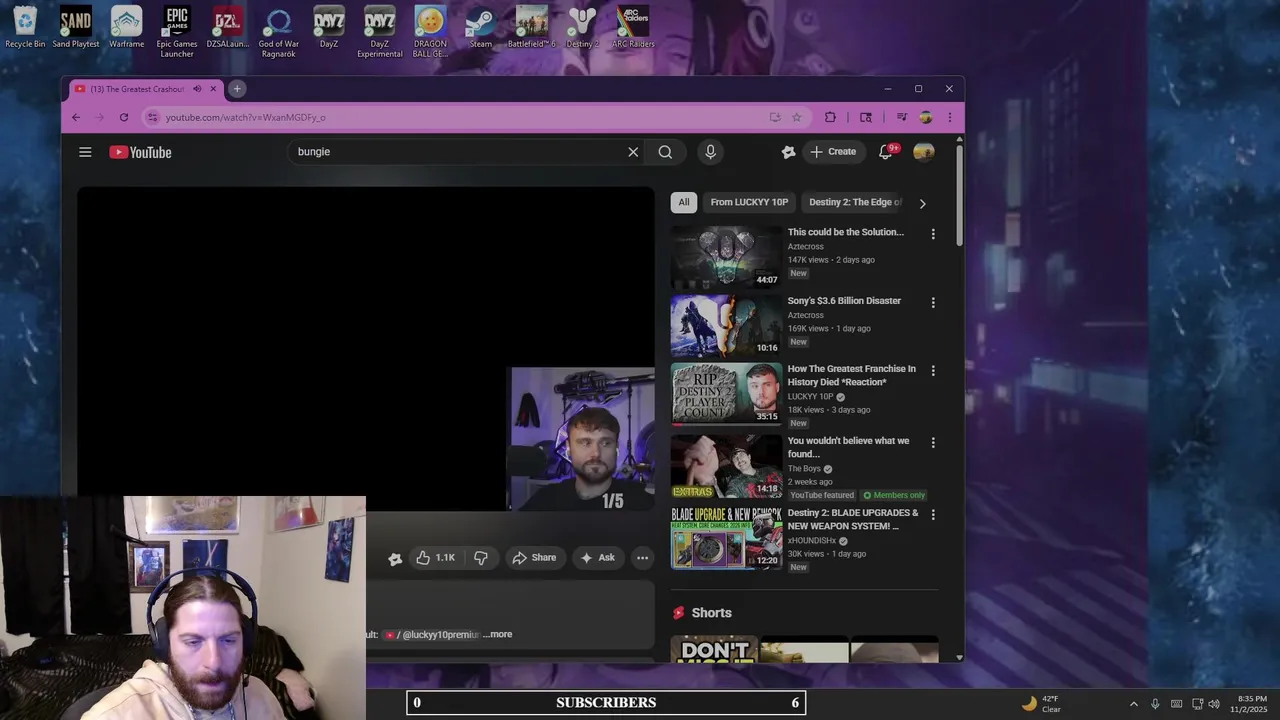Open a new browser tab
Screen dimensions: 1280x720
click(x=237, y=89)
